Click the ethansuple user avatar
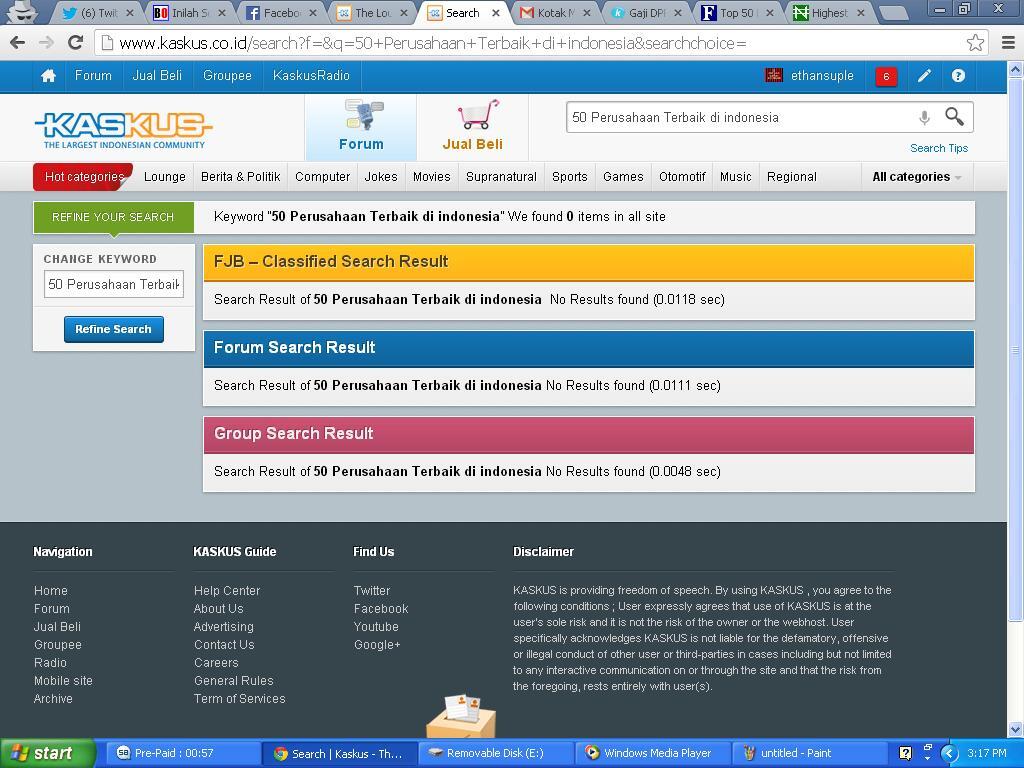The width and height of the screenshot is (1024, 768). click(774, 75)
